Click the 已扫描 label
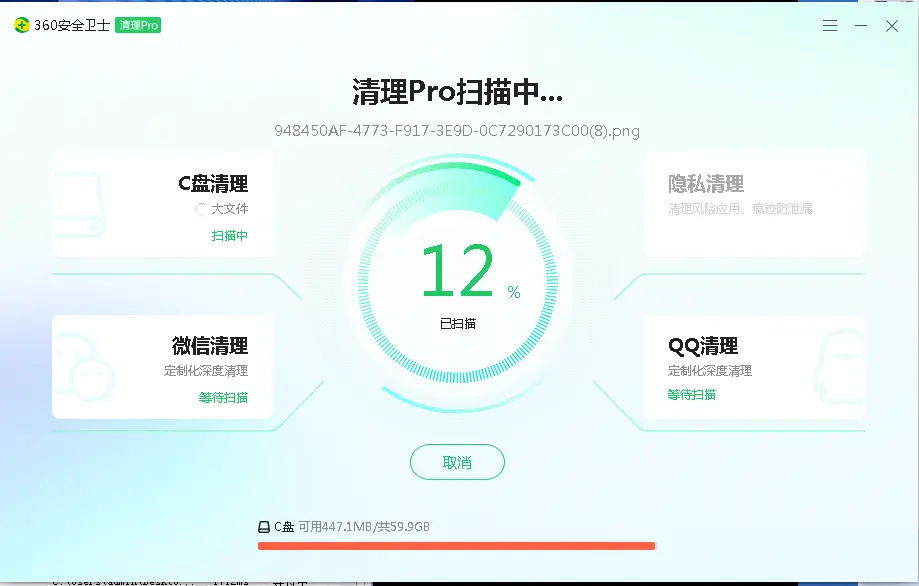The width and height of the screenshot is (919, 586). pyautogui.click(x=458, y=323)
